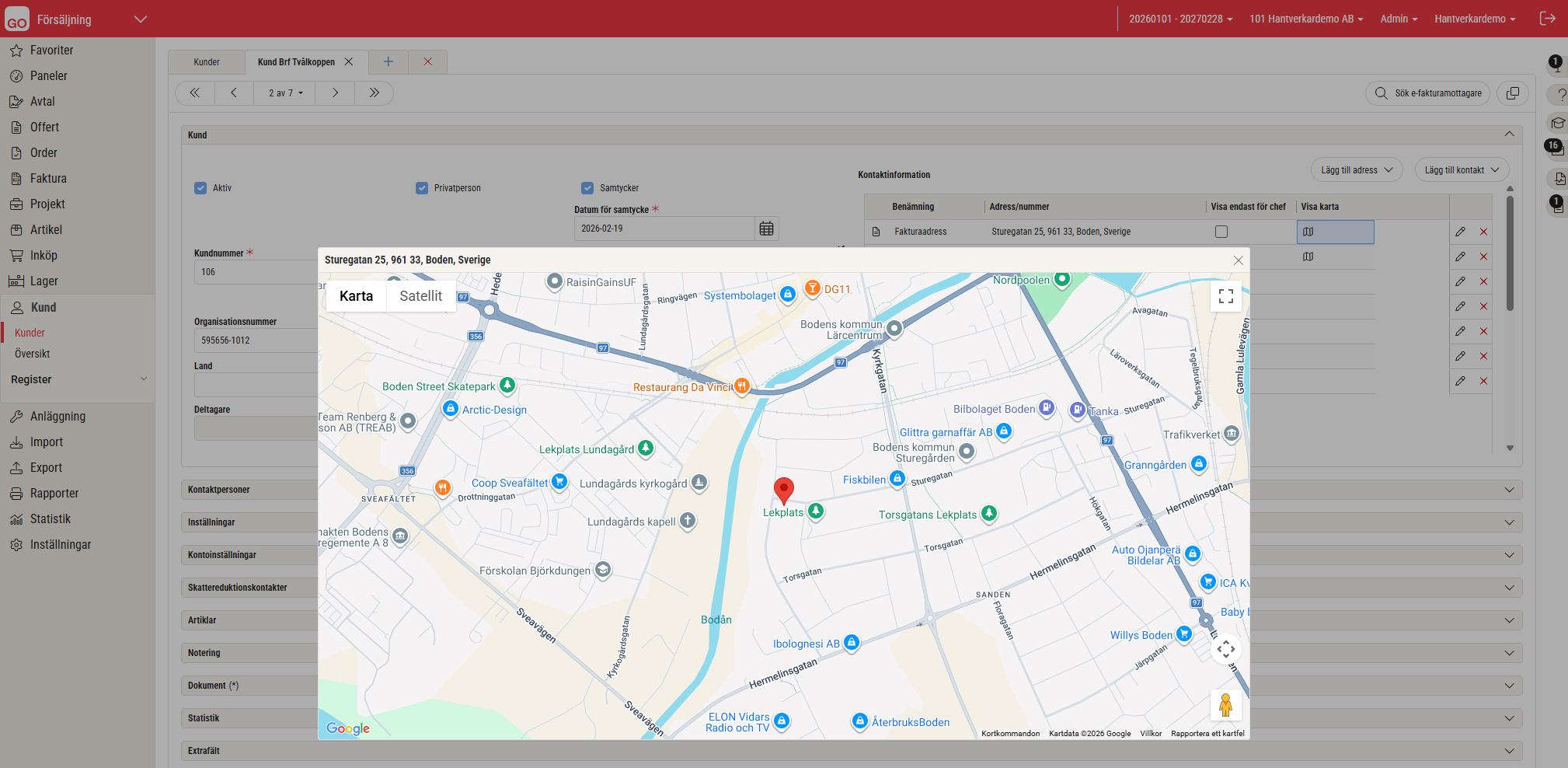Switch to the Kunder tab

[x=207, y=62]
